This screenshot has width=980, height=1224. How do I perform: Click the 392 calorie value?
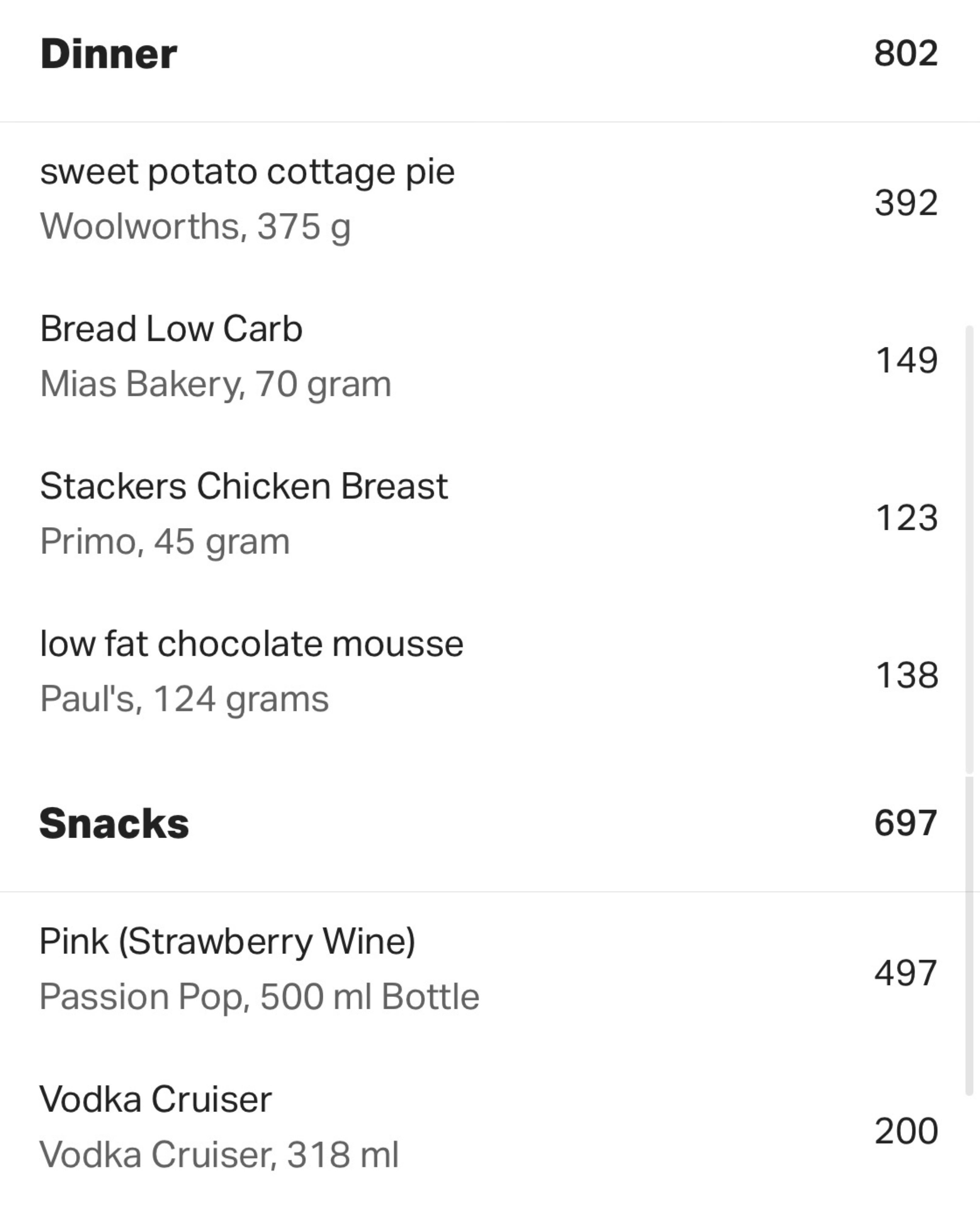(x=906, y=203)
